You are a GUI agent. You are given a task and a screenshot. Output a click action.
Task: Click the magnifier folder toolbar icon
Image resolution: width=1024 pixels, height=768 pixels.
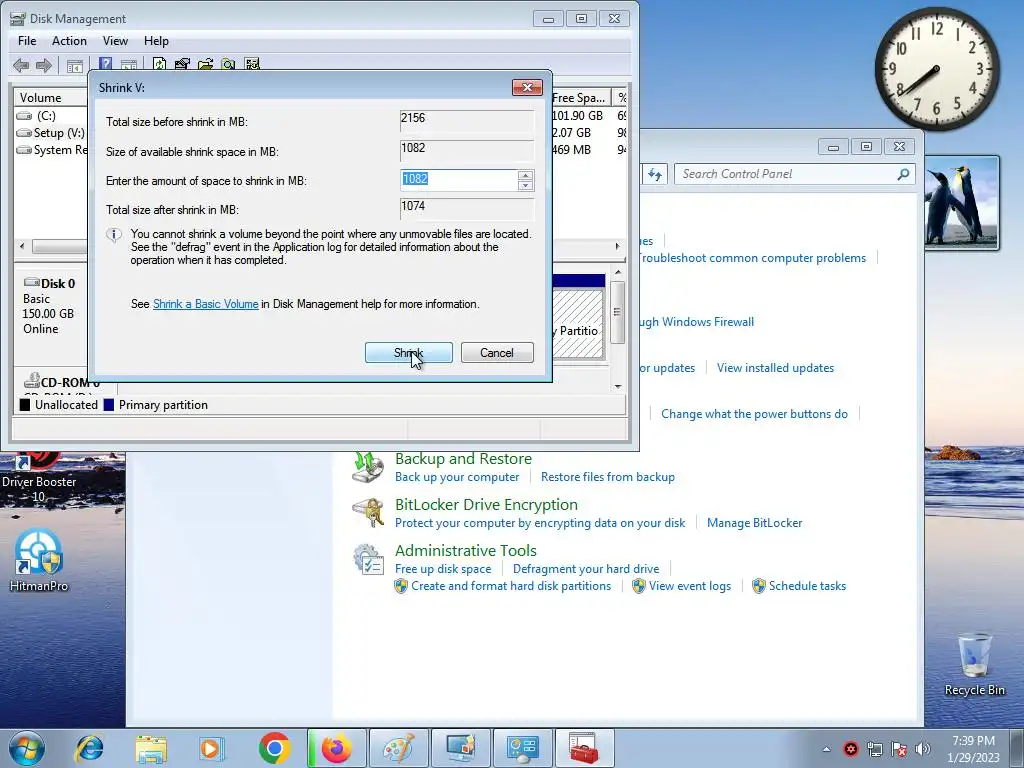point(228,64)
